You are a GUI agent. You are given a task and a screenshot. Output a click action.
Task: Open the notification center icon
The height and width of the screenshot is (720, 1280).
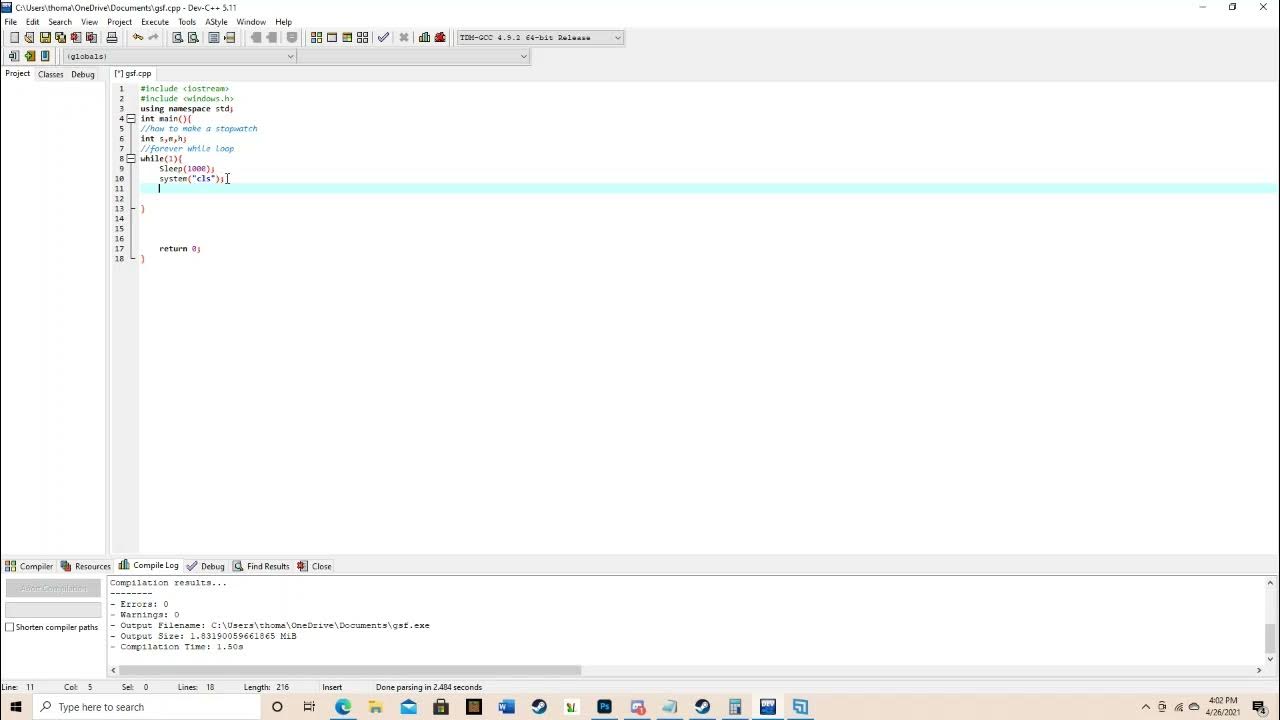1259,707
